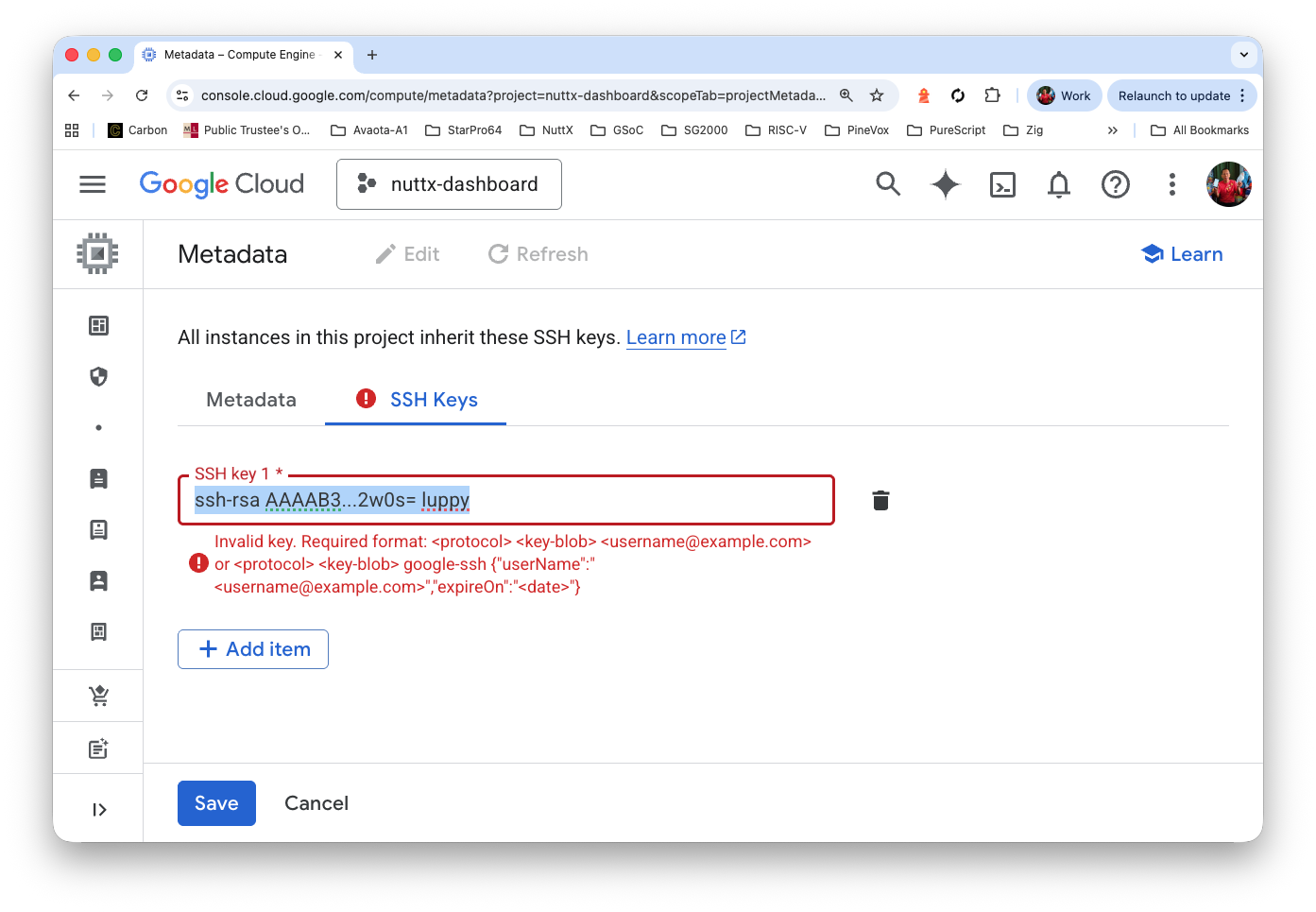Open the Gemini sparkle assistant icon

click(x=945, y=184)
